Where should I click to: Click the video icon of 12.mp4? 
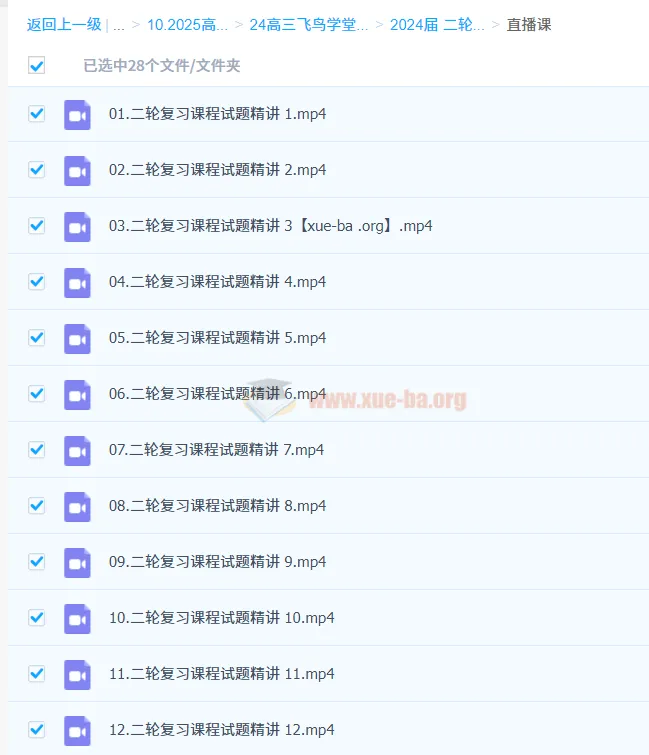pyautogui.click(x=77, y=730)
